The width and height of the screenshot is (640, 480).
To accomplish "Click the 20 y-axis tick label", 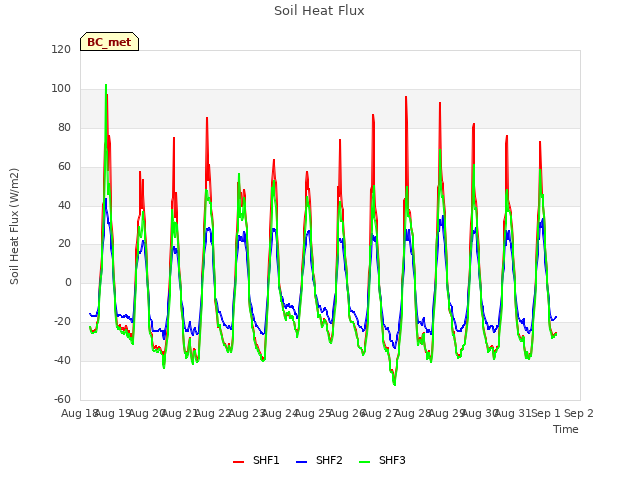I will (x=64, y=244).
